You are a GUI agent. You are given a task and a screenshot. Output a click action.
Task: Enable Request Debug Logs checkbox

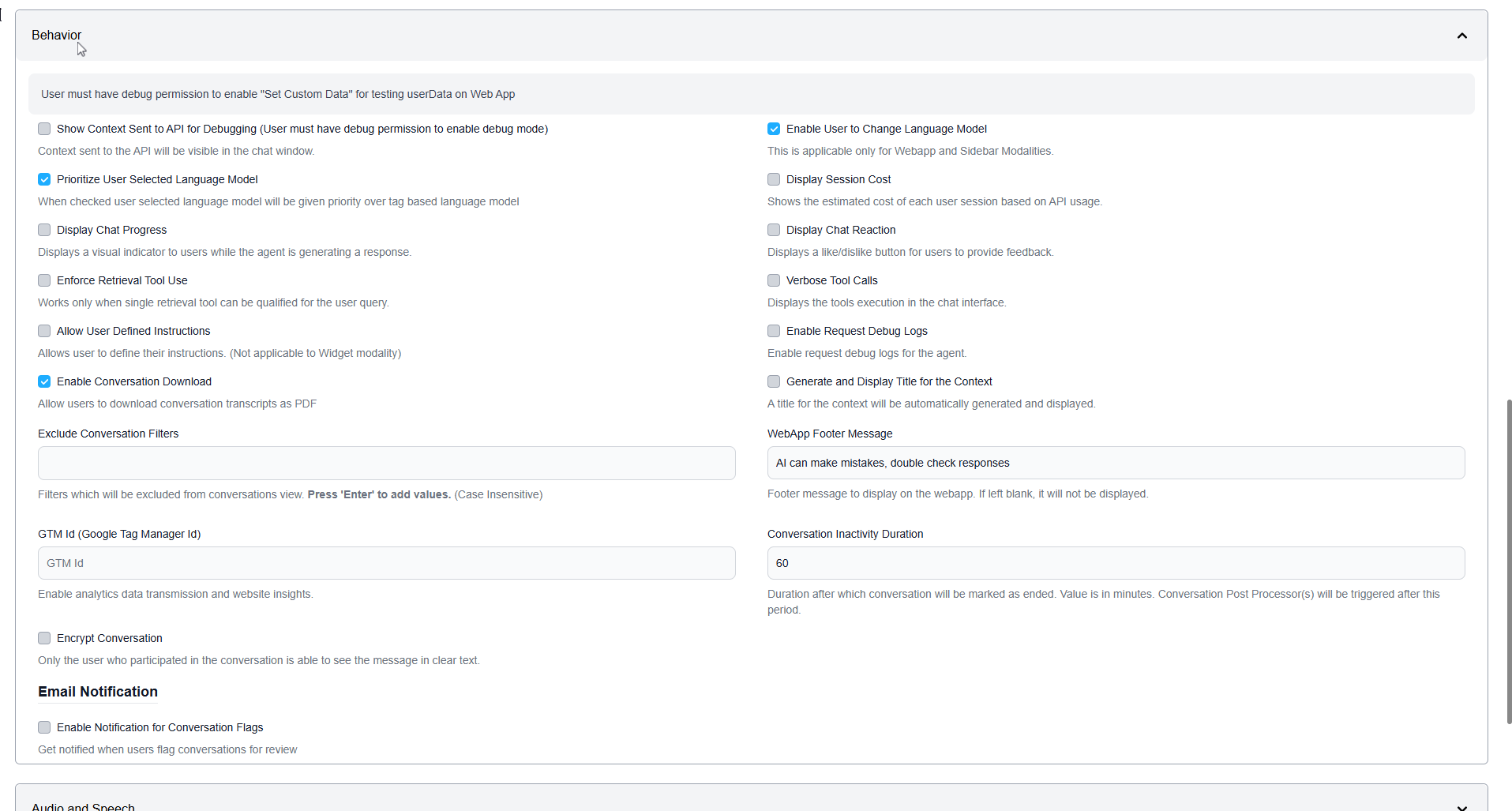click(774, 331)
